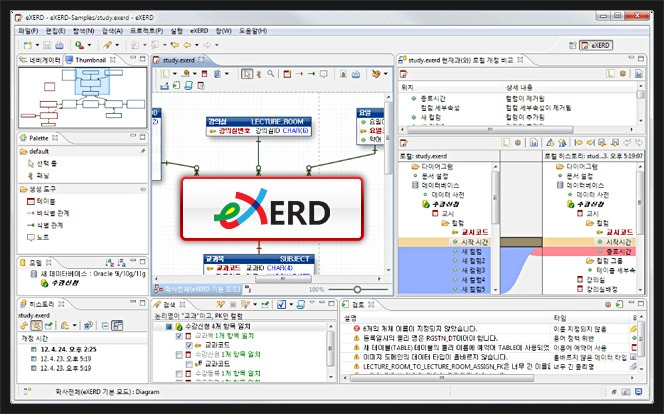The width and height of the screenshot is (664, 414).
Task: Click the Thumbnail diagram overview
Action: 83,98
